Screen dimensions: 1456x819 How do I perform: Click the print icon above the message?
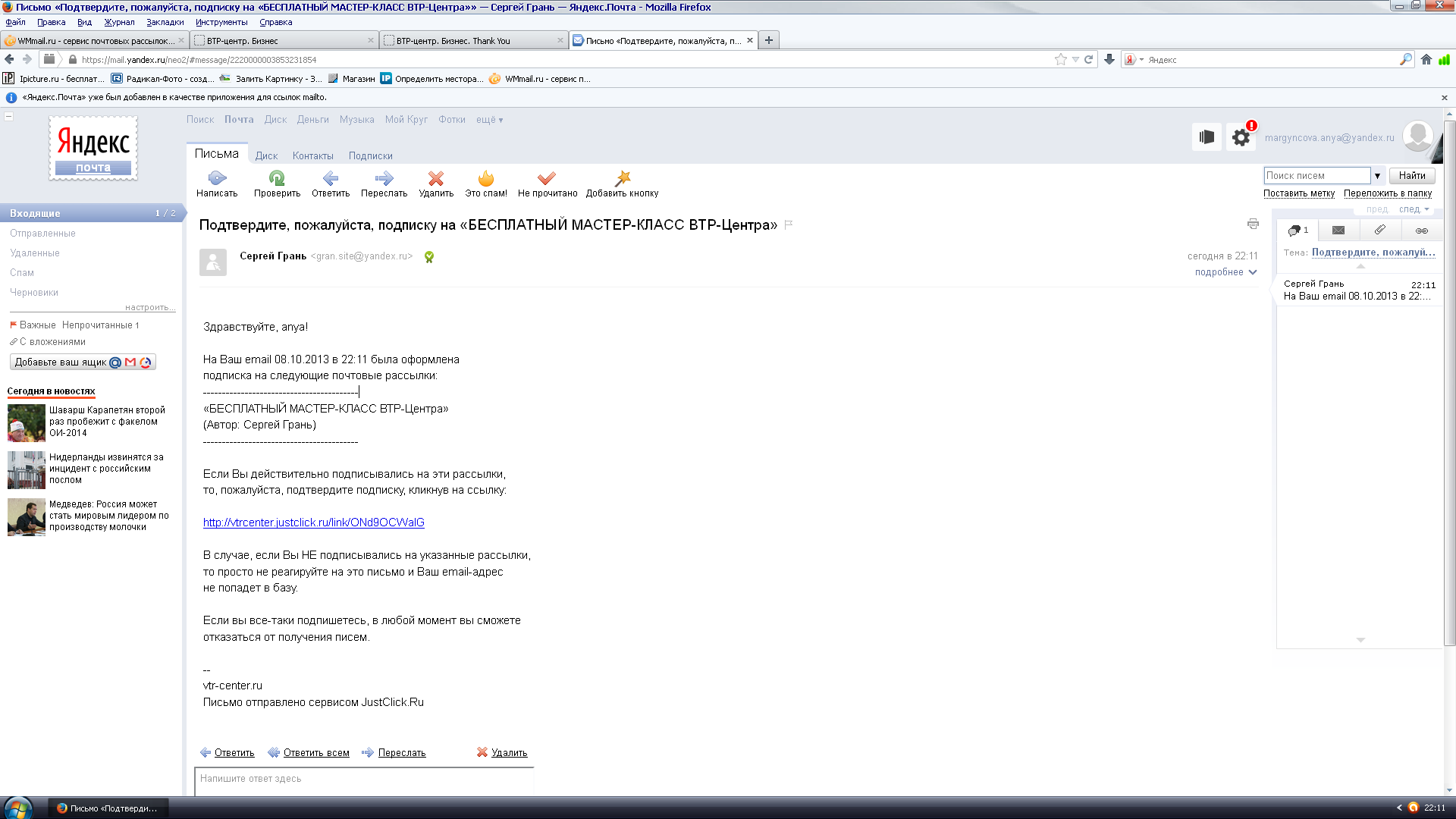tap(1253, 224)
